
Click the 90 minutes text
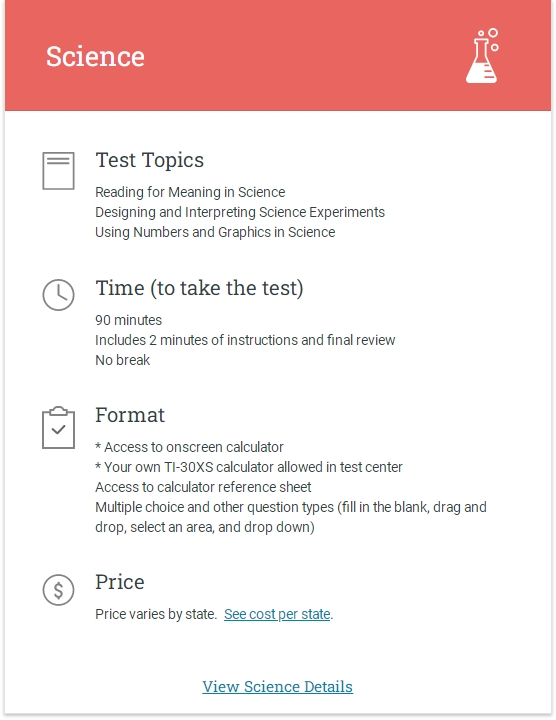[129, 320]
